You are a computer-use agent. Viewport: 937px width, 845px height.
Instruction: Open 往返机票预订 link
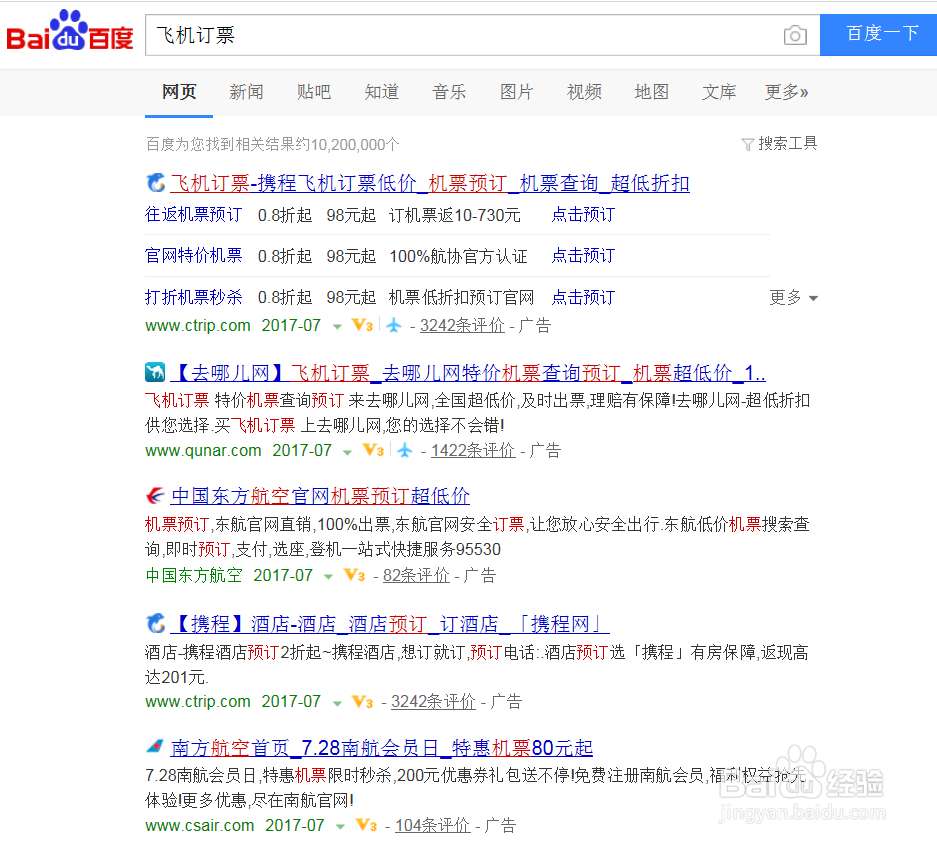point(194,215)
